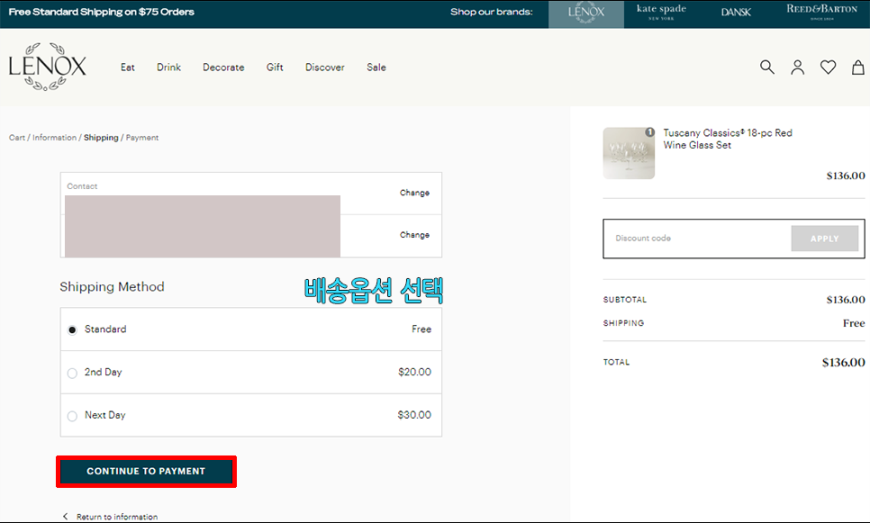Click the SUBTOTAL $136.00 amount
This screenshot has height=523, width=870.
[846, 299]
